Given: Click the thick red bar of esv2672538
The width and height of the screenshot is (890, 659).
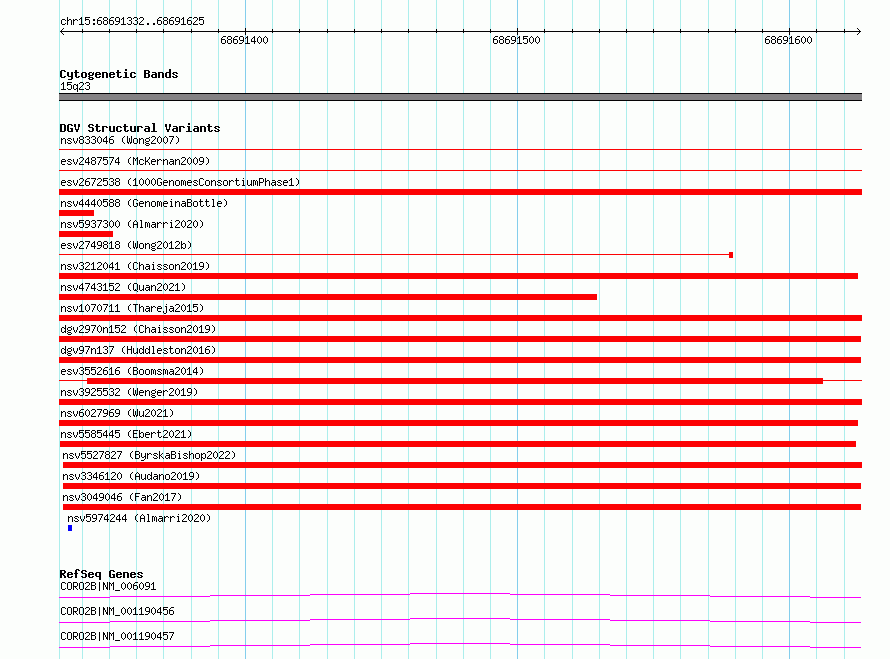Looking at the screenshot, I should [460, 192].
